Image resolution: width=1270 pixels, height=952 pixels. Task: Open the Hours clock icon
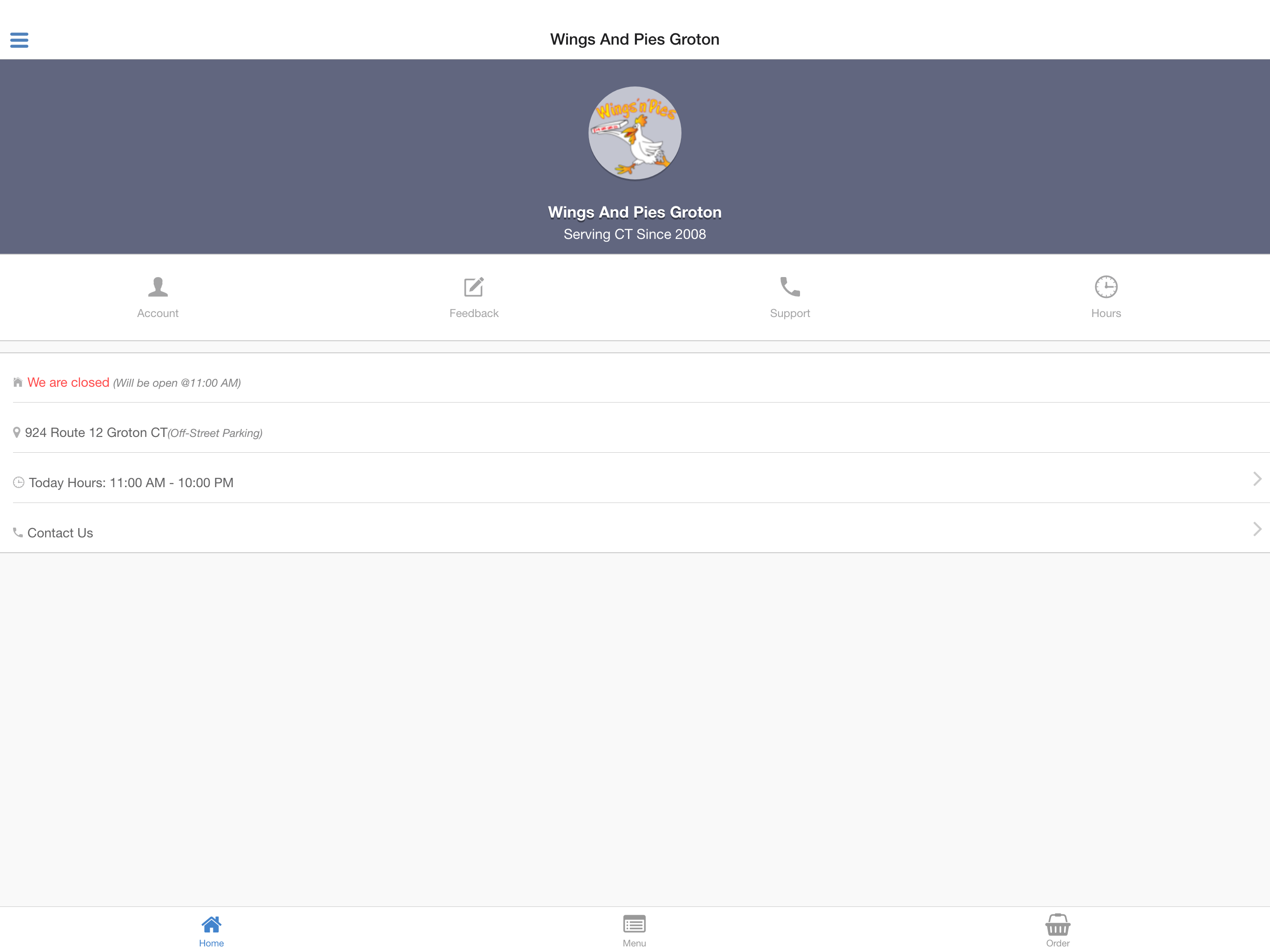coord(1106,286)
